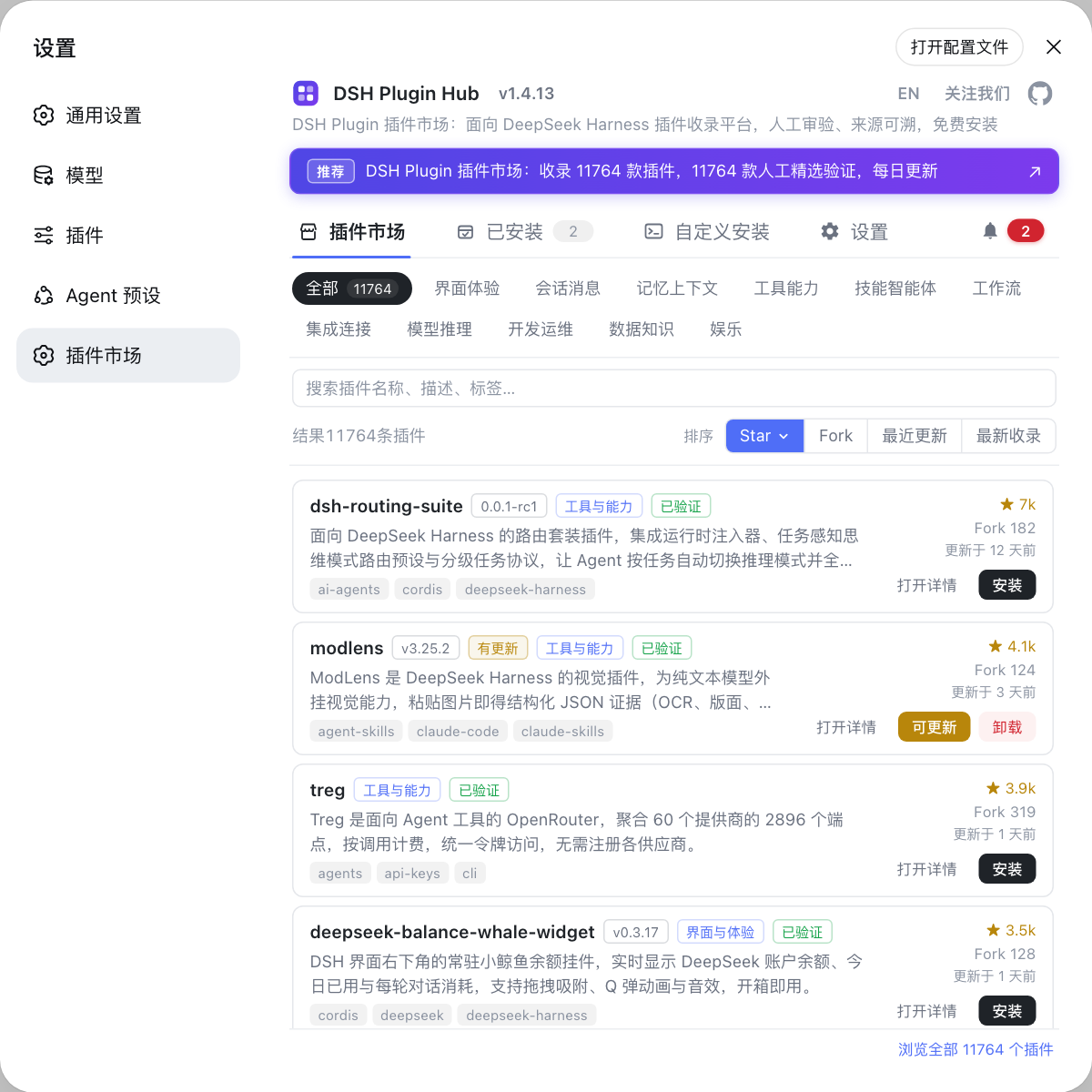
Task: Click star icon on deepseek-balance-whale-widget
Action: pyautogui.click(x=994, y=930)
